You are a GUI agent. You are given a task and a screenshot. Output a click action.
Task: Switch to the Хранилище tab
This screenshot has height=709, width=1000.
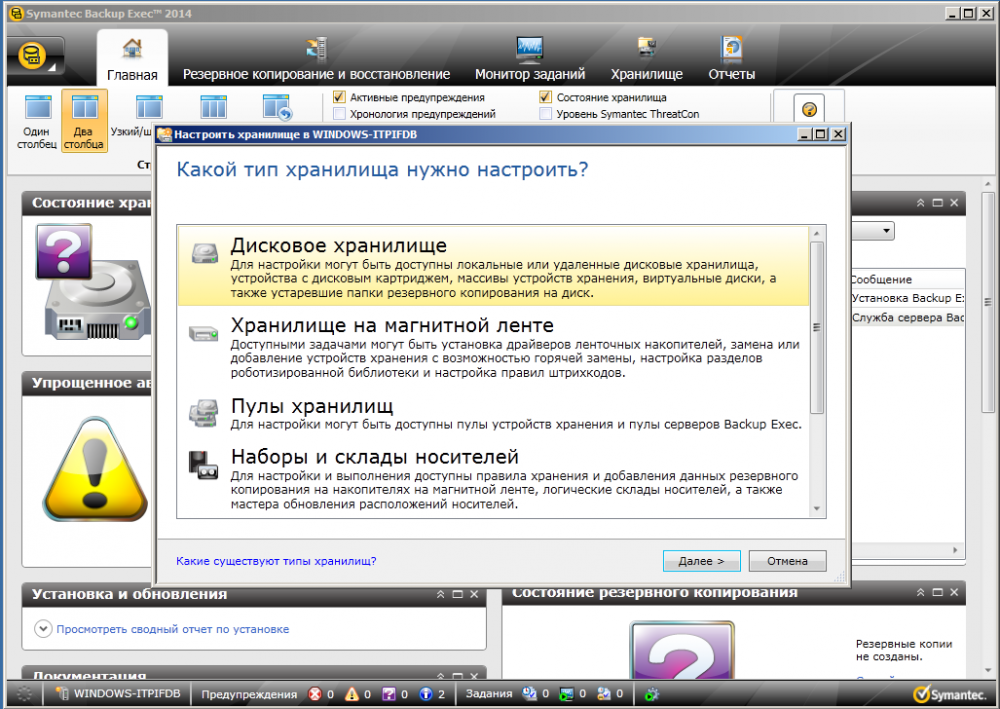pos(647,60)
